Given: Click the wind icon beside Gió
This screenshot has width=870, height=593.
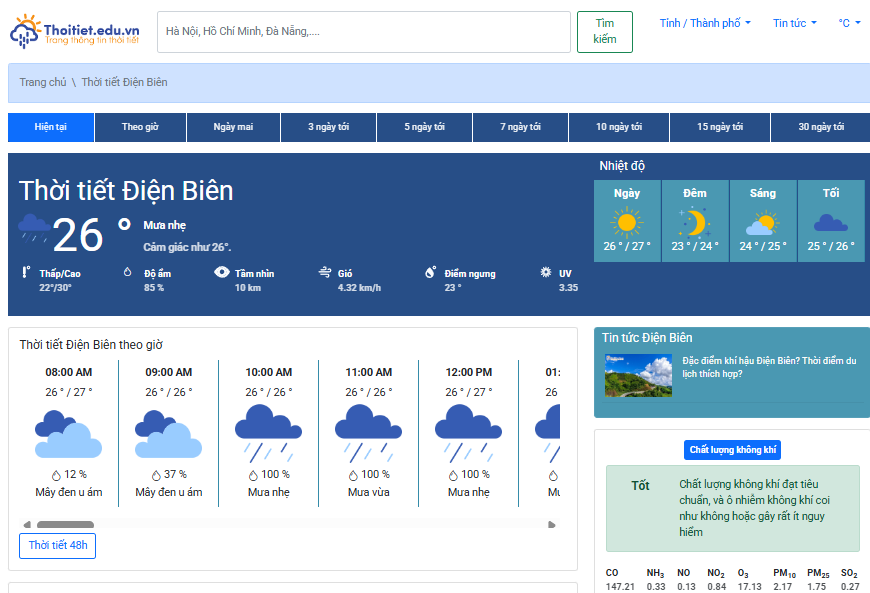Looking at the screenshot, I should click(325, 272).
